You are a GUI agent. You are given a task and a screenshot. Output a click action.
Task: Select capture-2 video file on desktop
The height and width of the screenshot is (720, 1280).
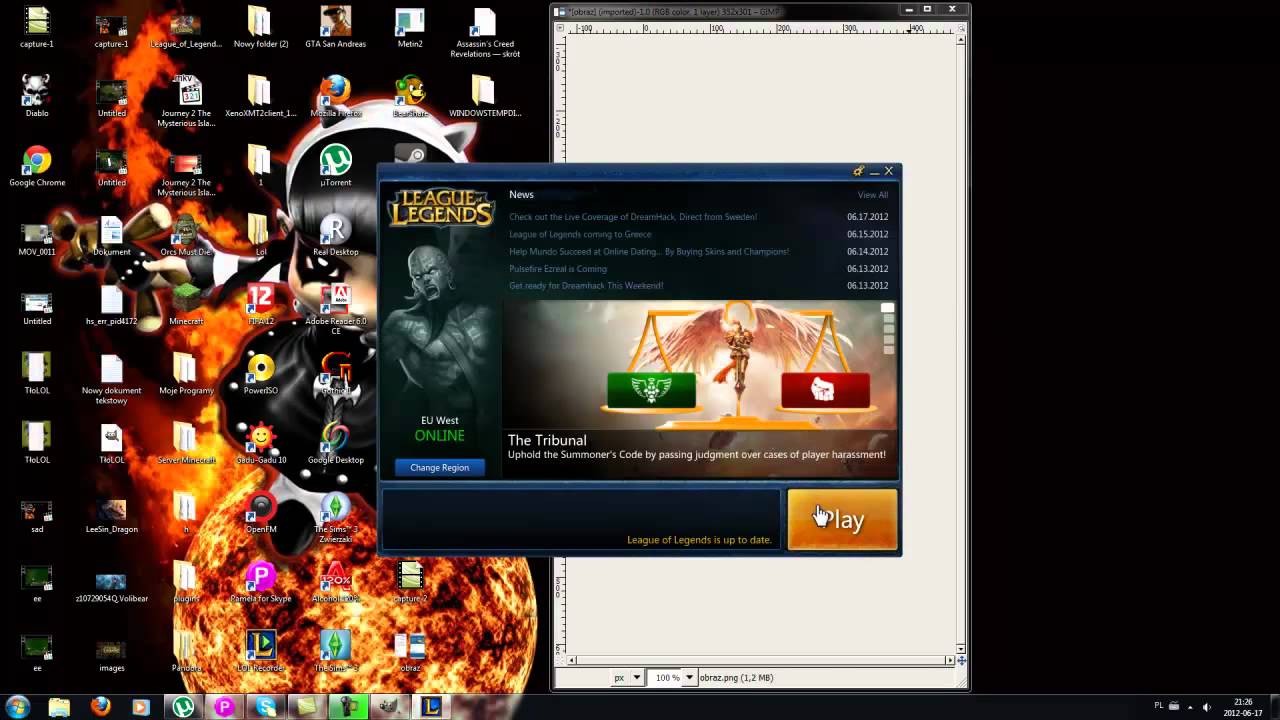tap(410, 581)
